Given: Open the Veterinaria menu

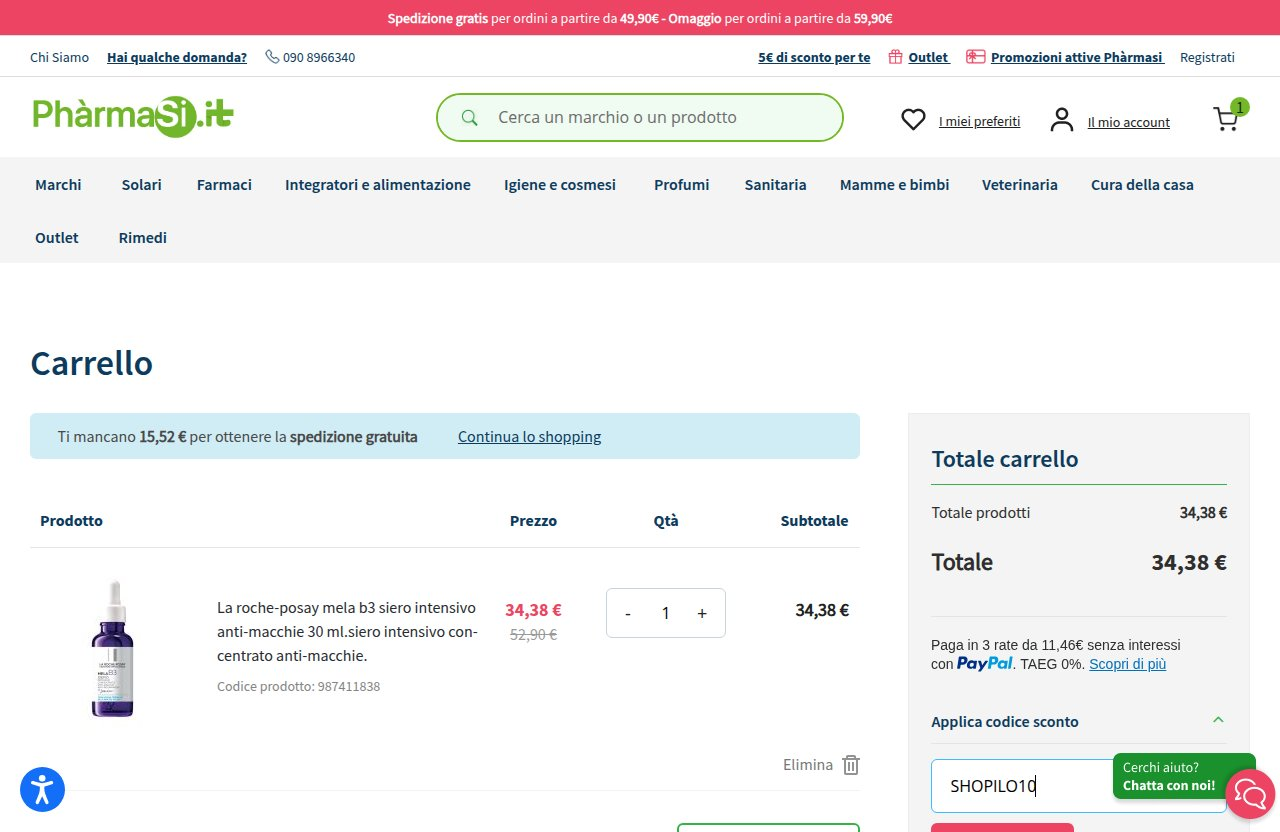Looking at the screenshot, I should [1020, 184].
